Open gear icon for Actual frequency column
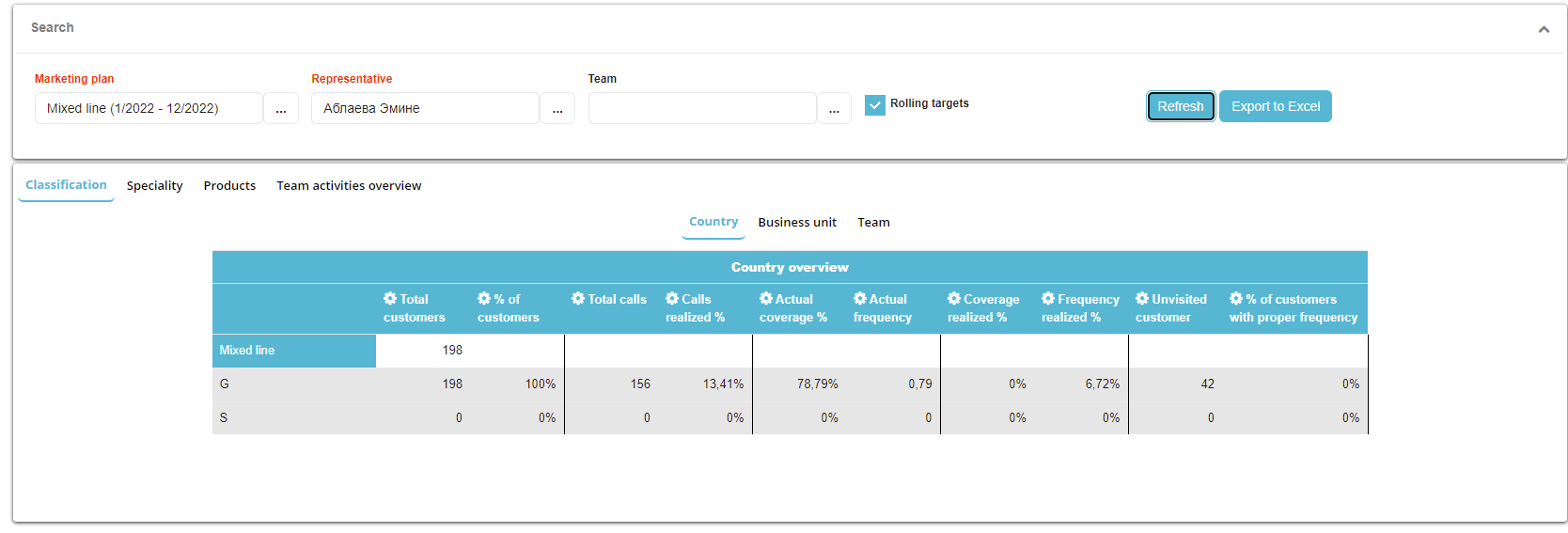Viewport: 1568px width, 533px height. [x=860, y=299]
